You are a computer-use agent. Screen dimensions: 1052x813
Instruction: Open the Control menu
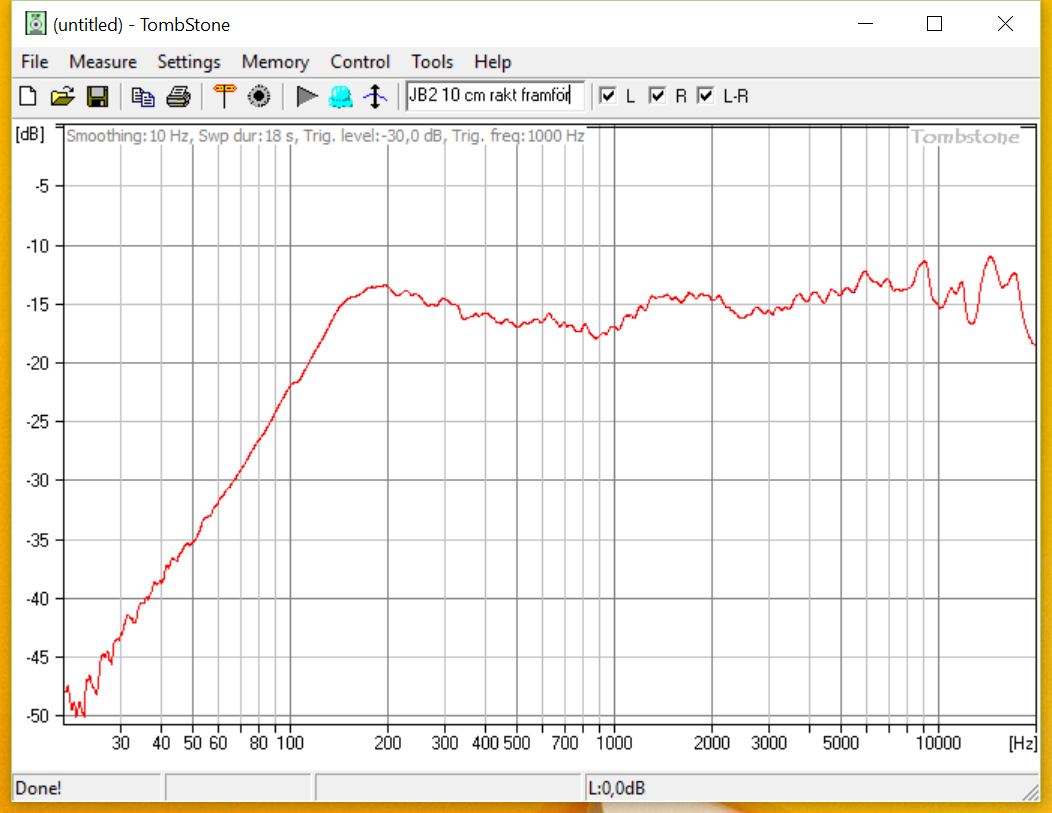(x=360, y=62)
